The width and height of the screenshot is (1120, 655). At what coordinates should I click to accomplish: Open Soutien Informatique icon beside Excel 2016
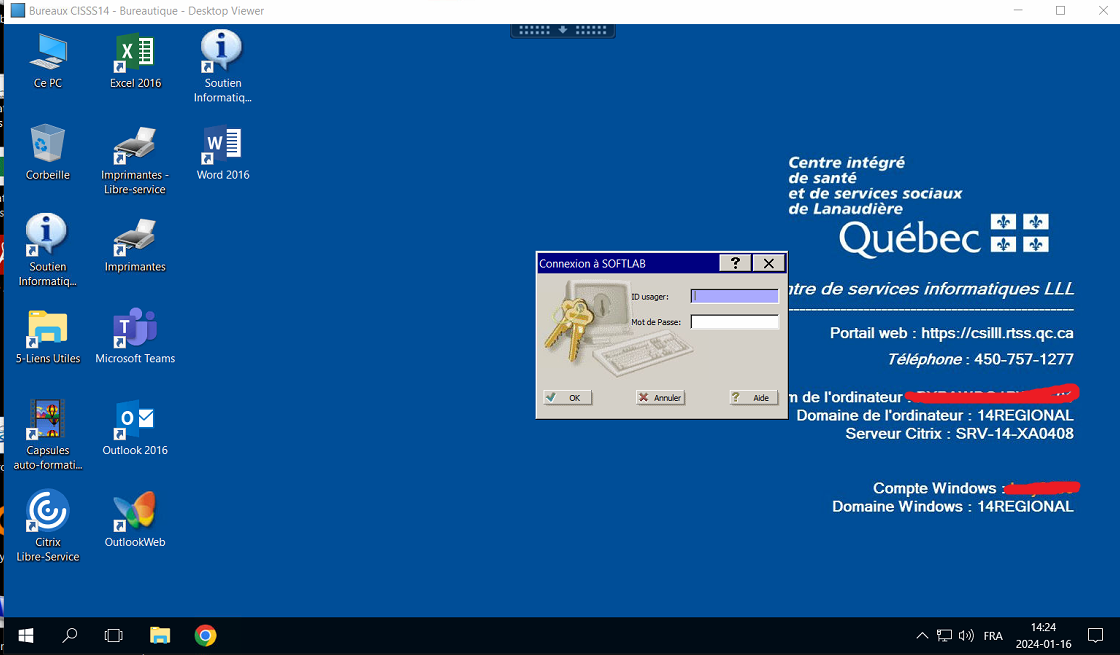pyautogui.click(x=222, y=66)
